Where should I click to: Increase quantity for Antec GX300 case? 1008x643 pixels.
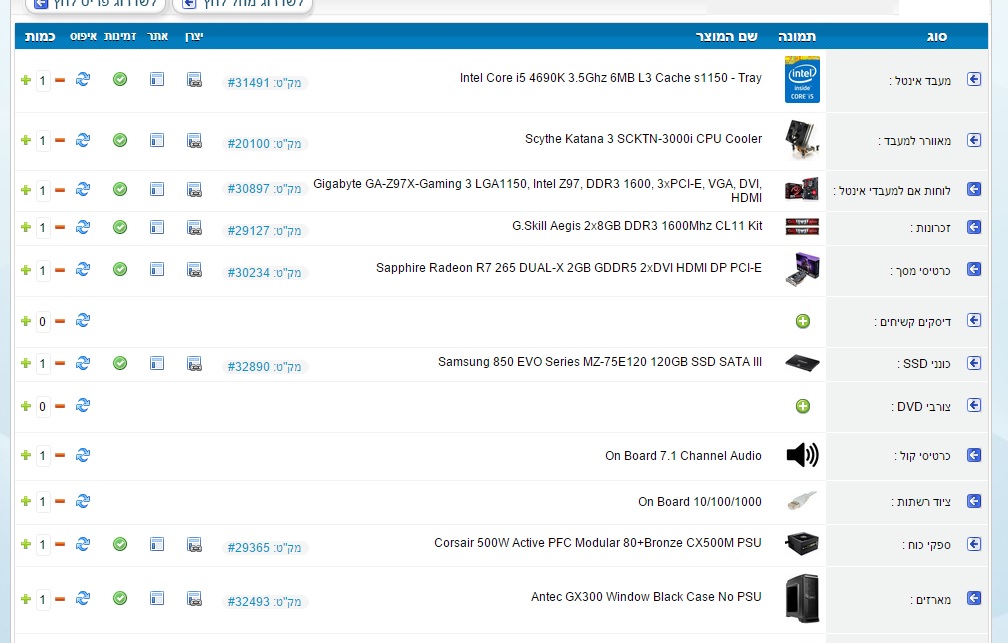[x=26, y=599]
